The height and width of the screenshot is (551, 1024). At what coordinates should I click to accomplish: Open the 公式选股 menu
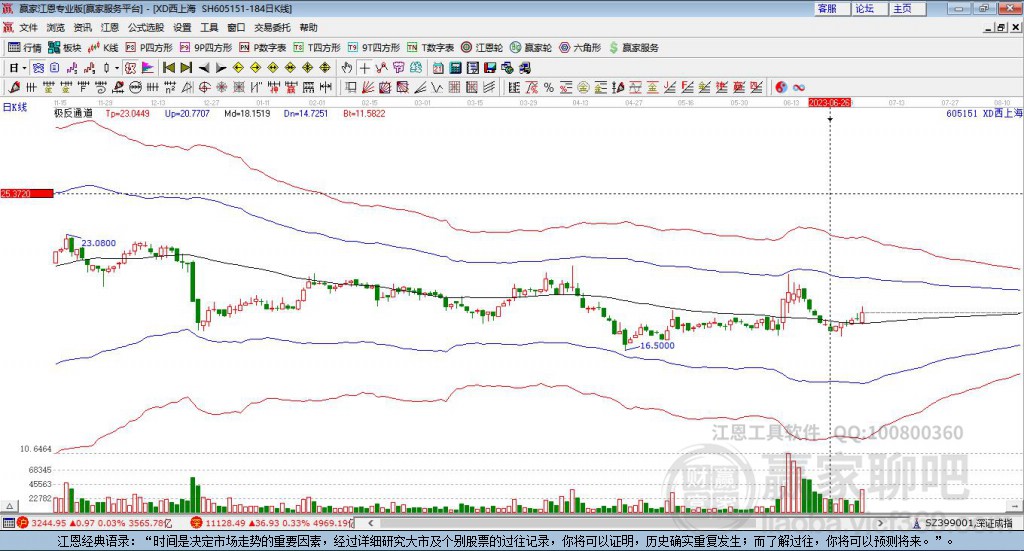click(x=146, y=27)
